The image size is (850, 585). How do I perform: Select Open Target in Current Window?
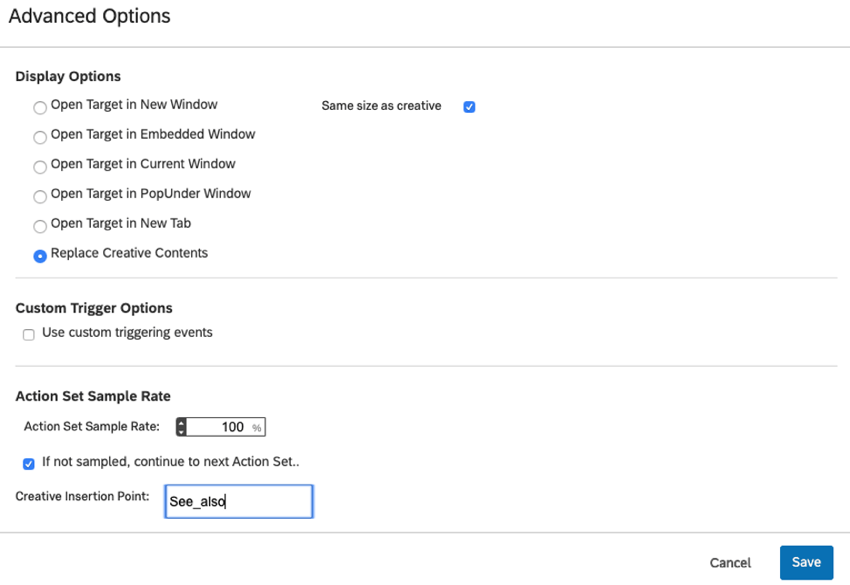pyautogui.click(x=40, y=167)
